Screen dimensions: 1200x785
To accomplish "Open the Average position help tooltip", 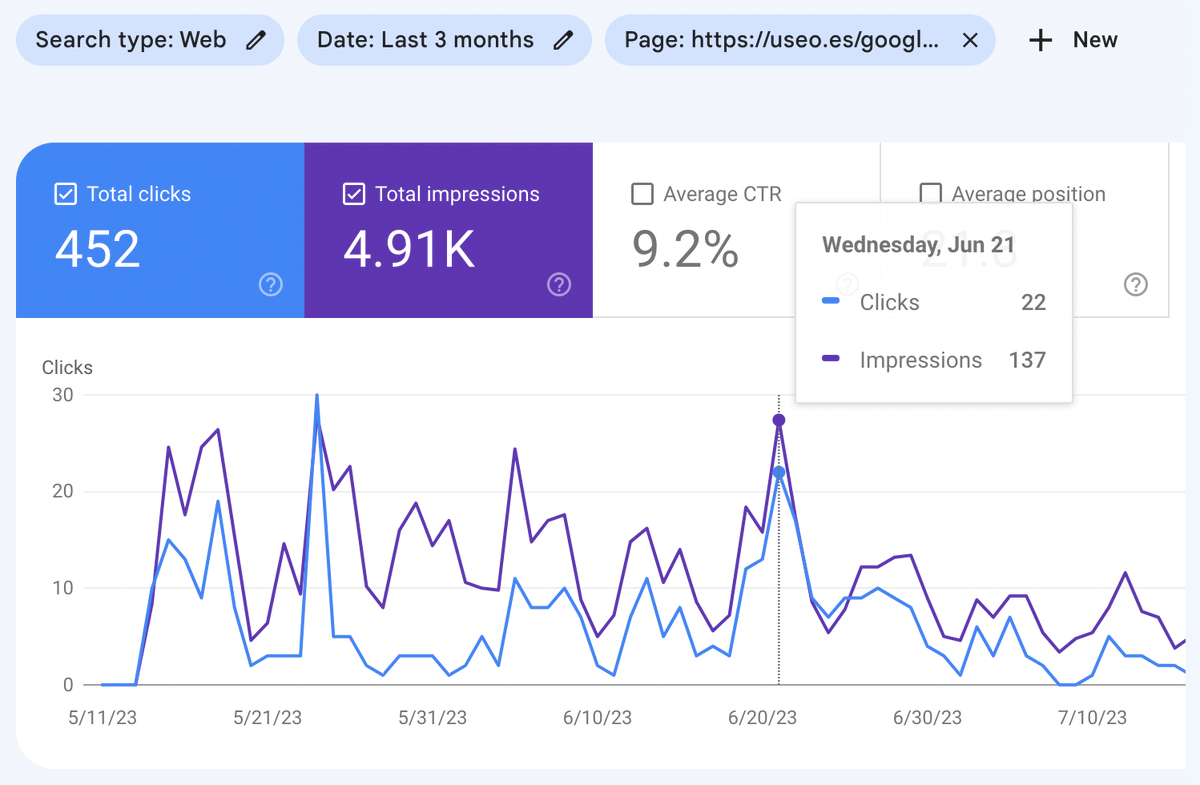I will point(1135,284).
